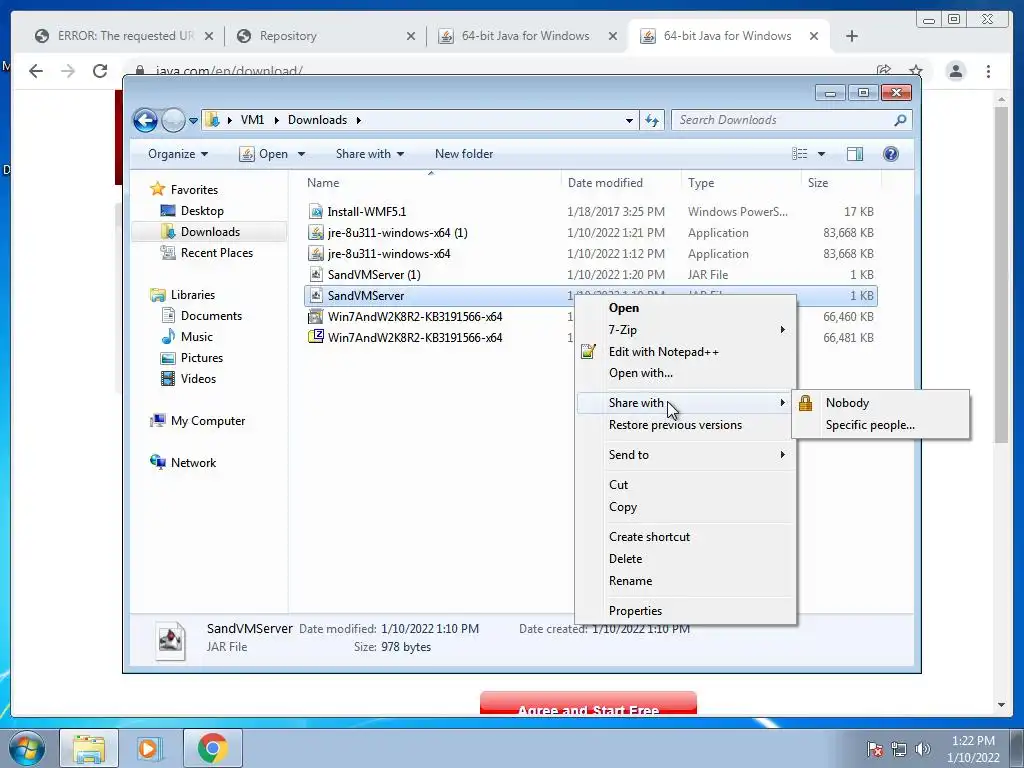
Task: Click the Explorer forward arrow button
Action: point(173,120)
